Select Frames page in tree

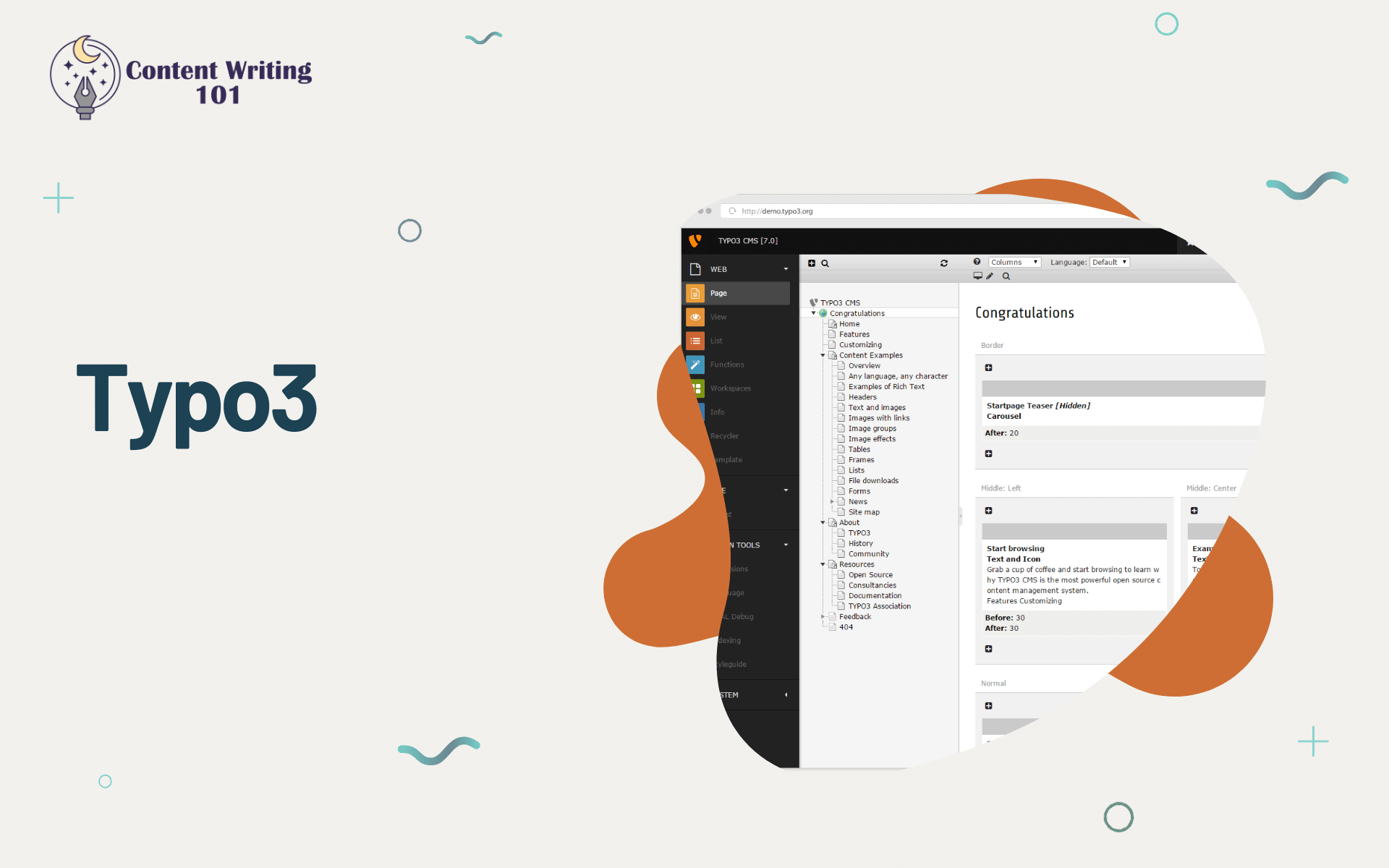pos(861,460)
